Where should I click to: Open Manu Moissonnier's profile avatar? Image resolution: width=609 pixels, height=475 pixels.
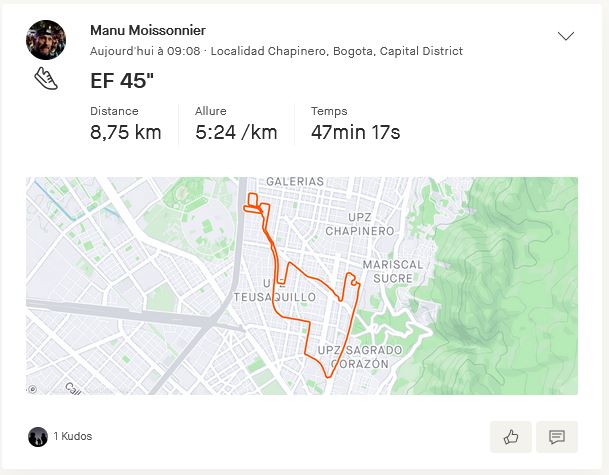click(46, 40)
